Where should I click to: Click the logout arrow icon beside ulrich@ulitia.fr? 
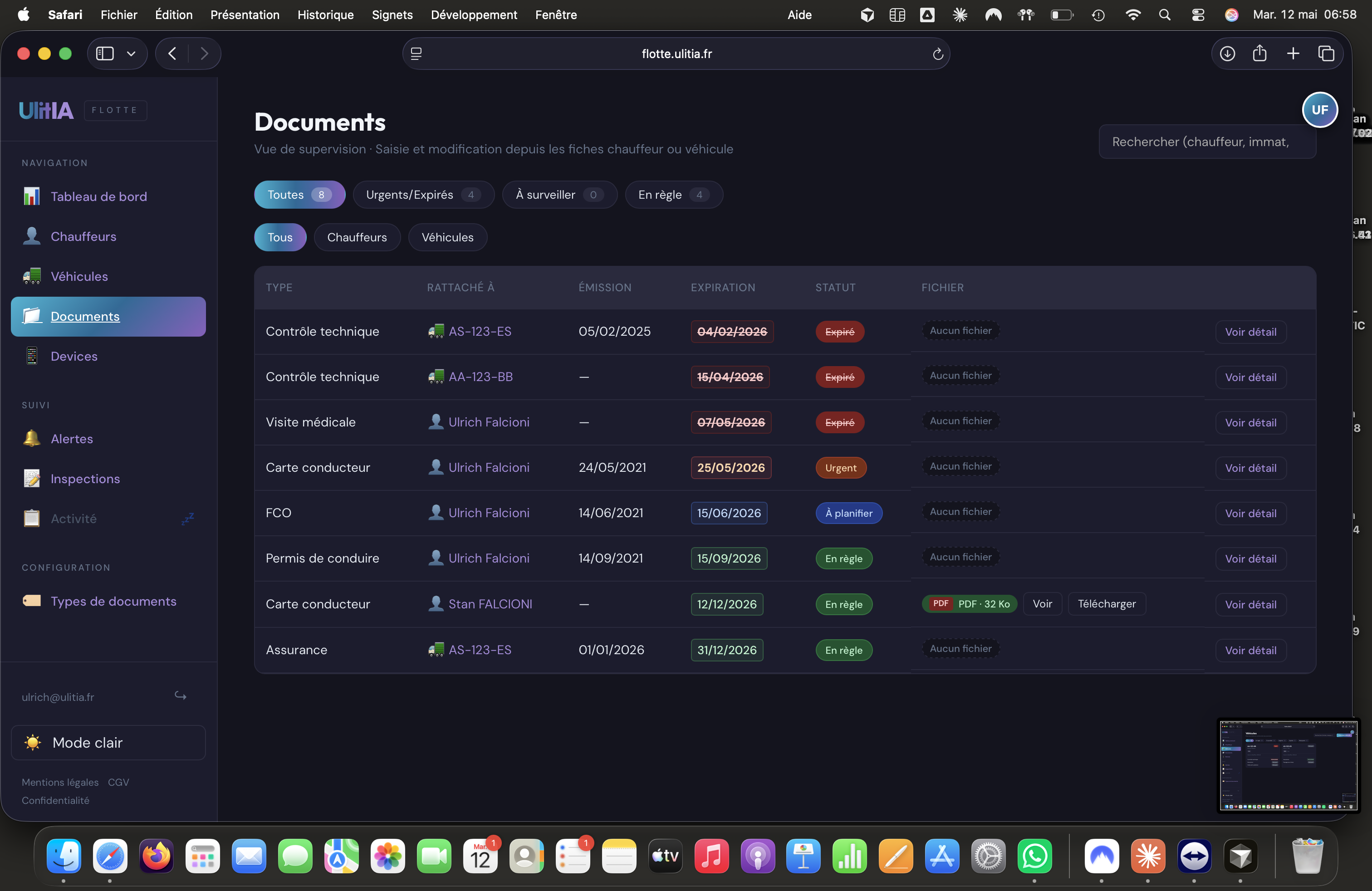181,695
